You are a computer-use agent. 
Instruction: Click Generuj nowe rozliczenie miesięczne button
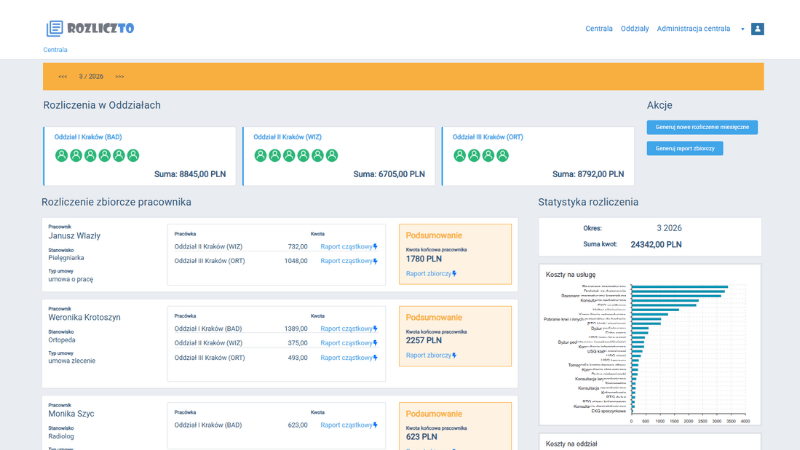(702, 127)
